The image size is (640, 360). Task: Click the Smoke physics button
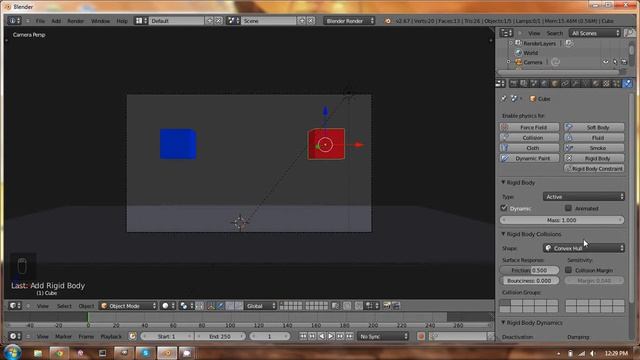click(x=594, y=148)
